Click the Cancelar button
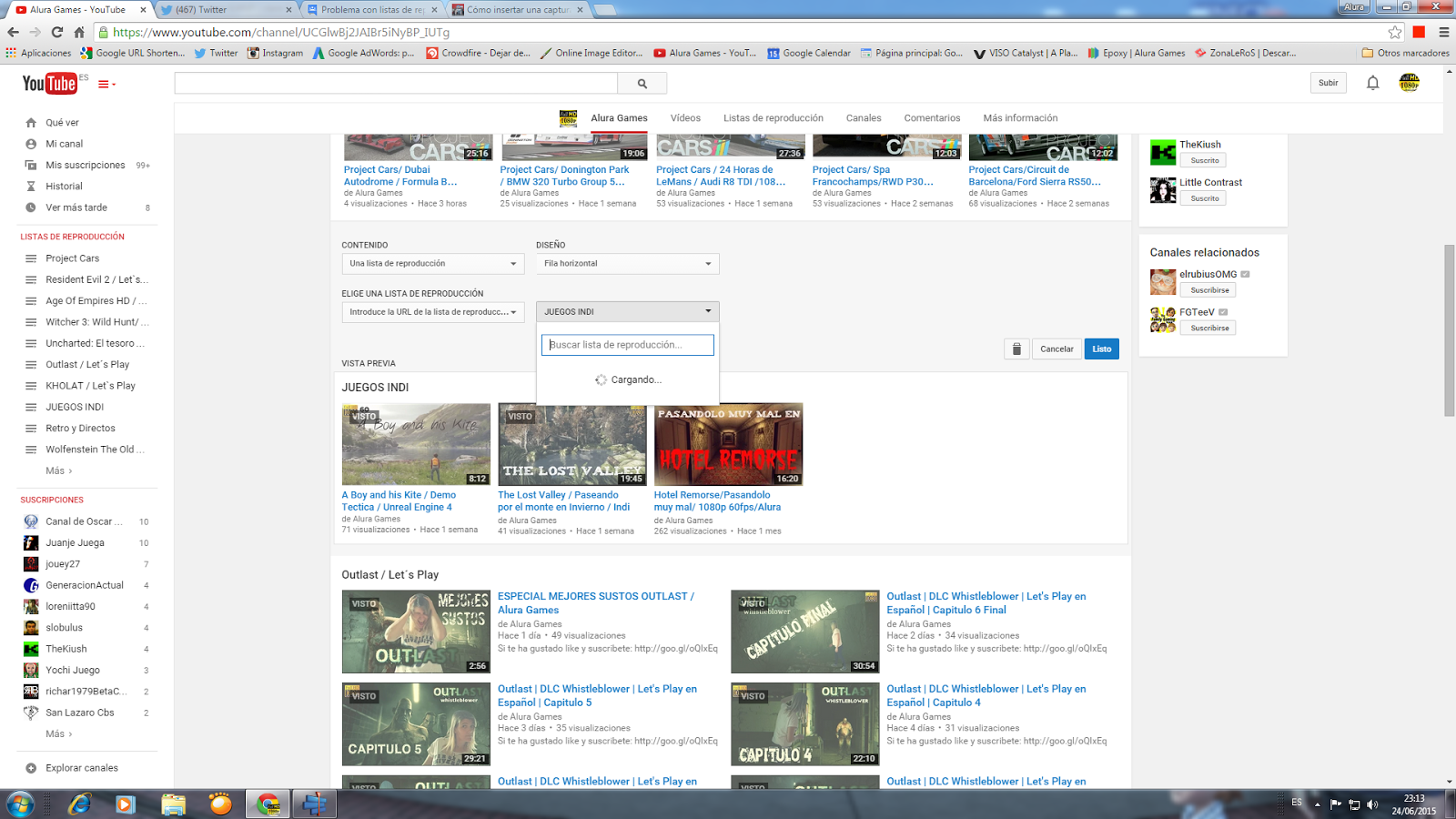 coord(1057,349)
